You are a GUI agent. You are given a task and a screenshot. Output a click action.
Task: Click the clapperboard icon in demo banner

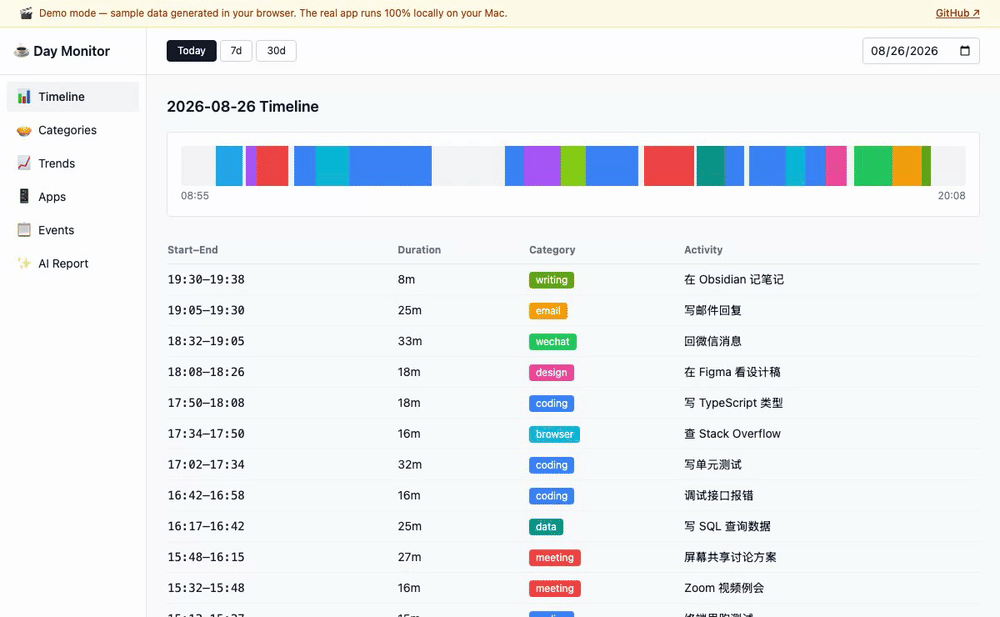click(x=26, y=13)
